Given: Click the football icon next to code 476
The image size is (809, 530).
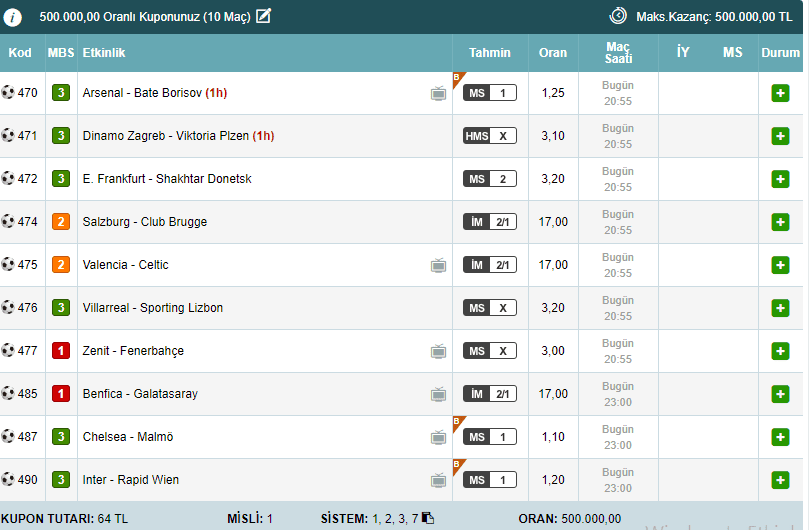Looking at the screenshot, I should click(x=8, y=307).
